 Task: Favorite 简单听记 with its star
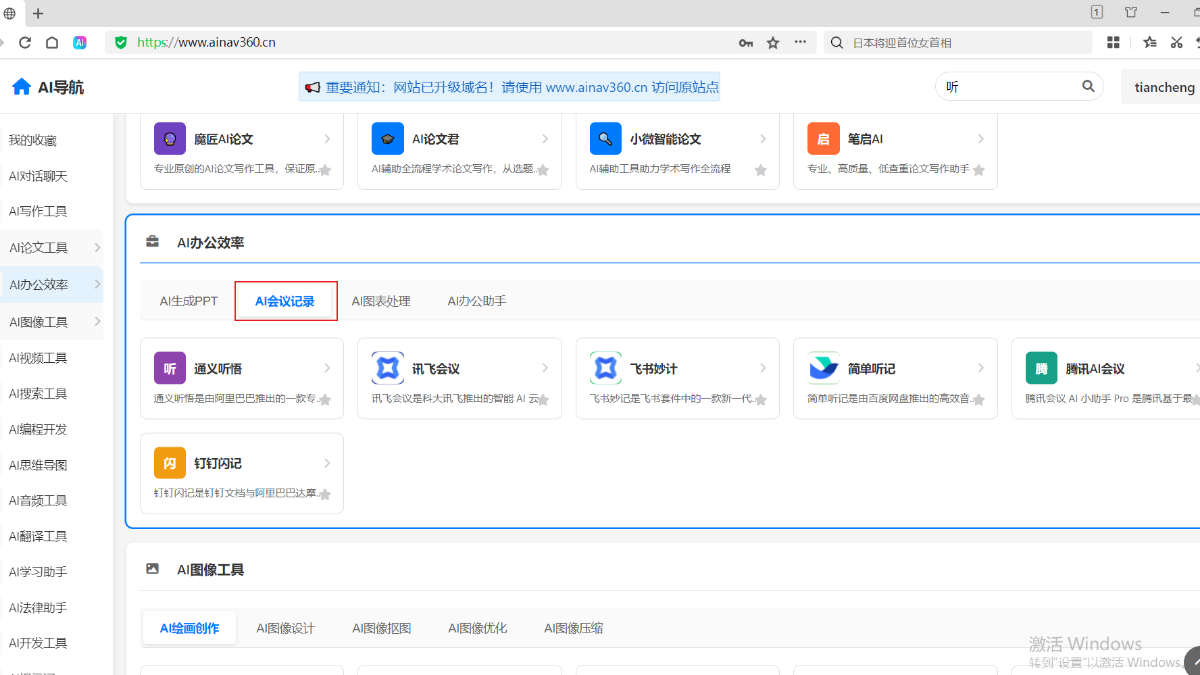click(979, 400)
